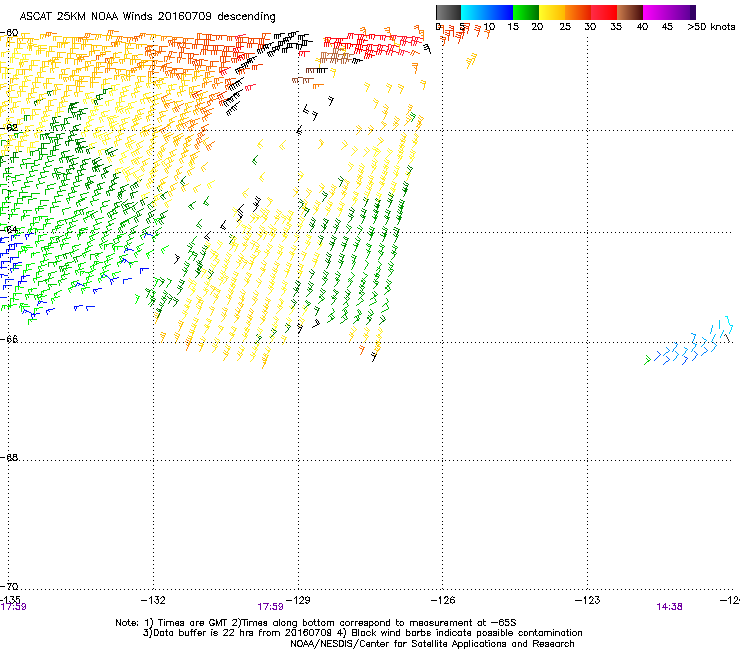Click the '25' legend scale label

[x=565, y=27]
